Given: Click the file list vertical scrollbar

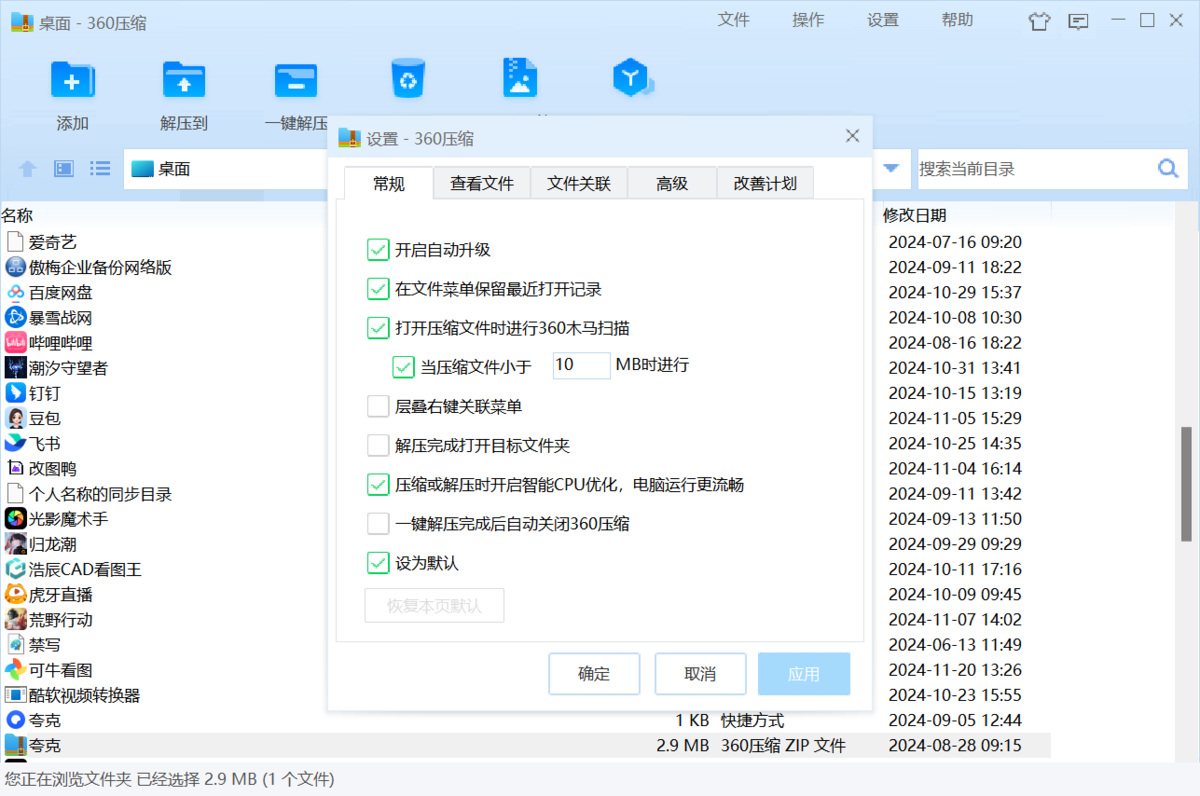Looking at the screenshot, I should (x=1187, y=484).
